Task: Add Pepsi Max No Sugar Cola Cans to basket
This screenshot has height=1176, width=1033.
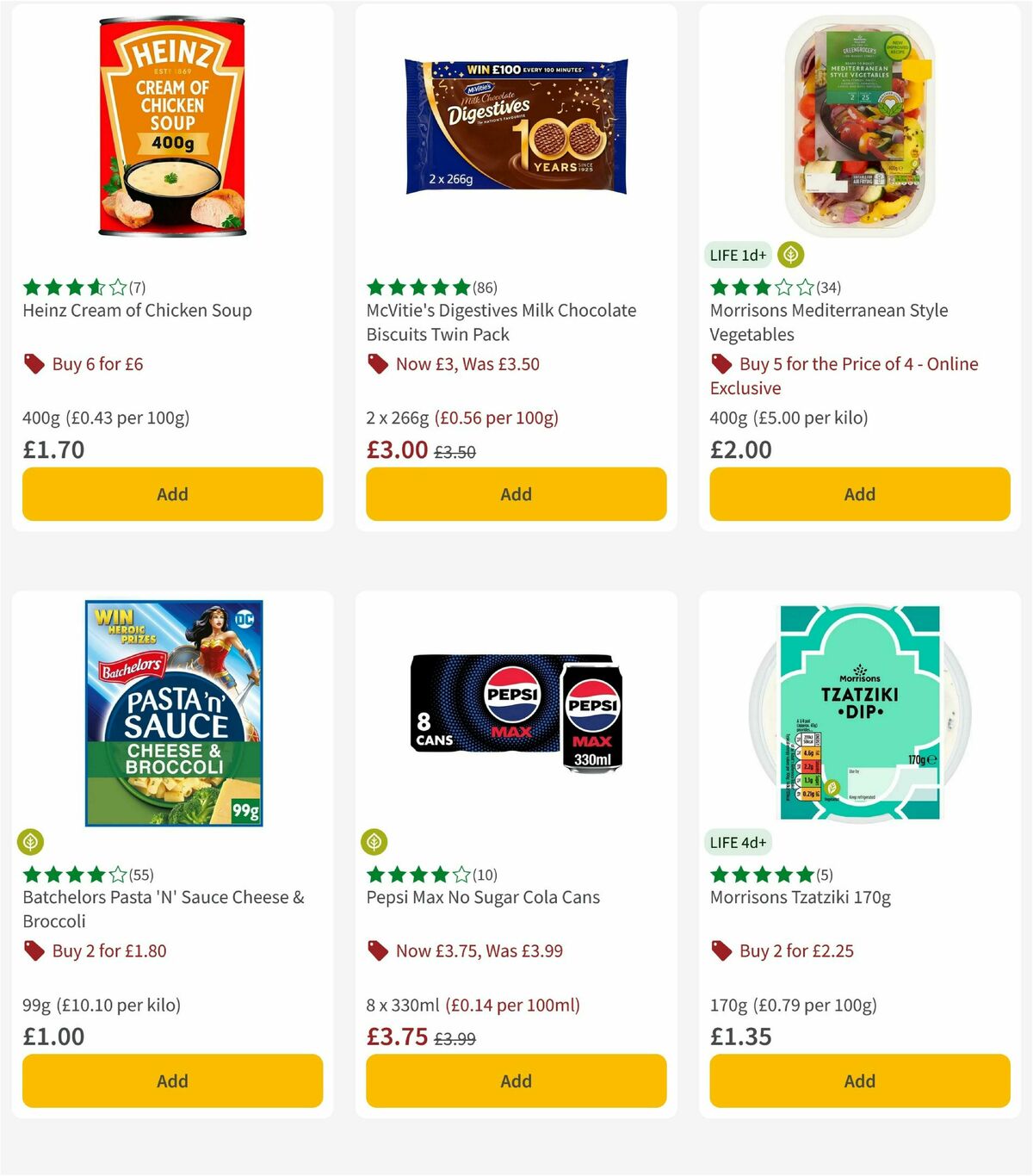Action: click(x=516, y=1080)
